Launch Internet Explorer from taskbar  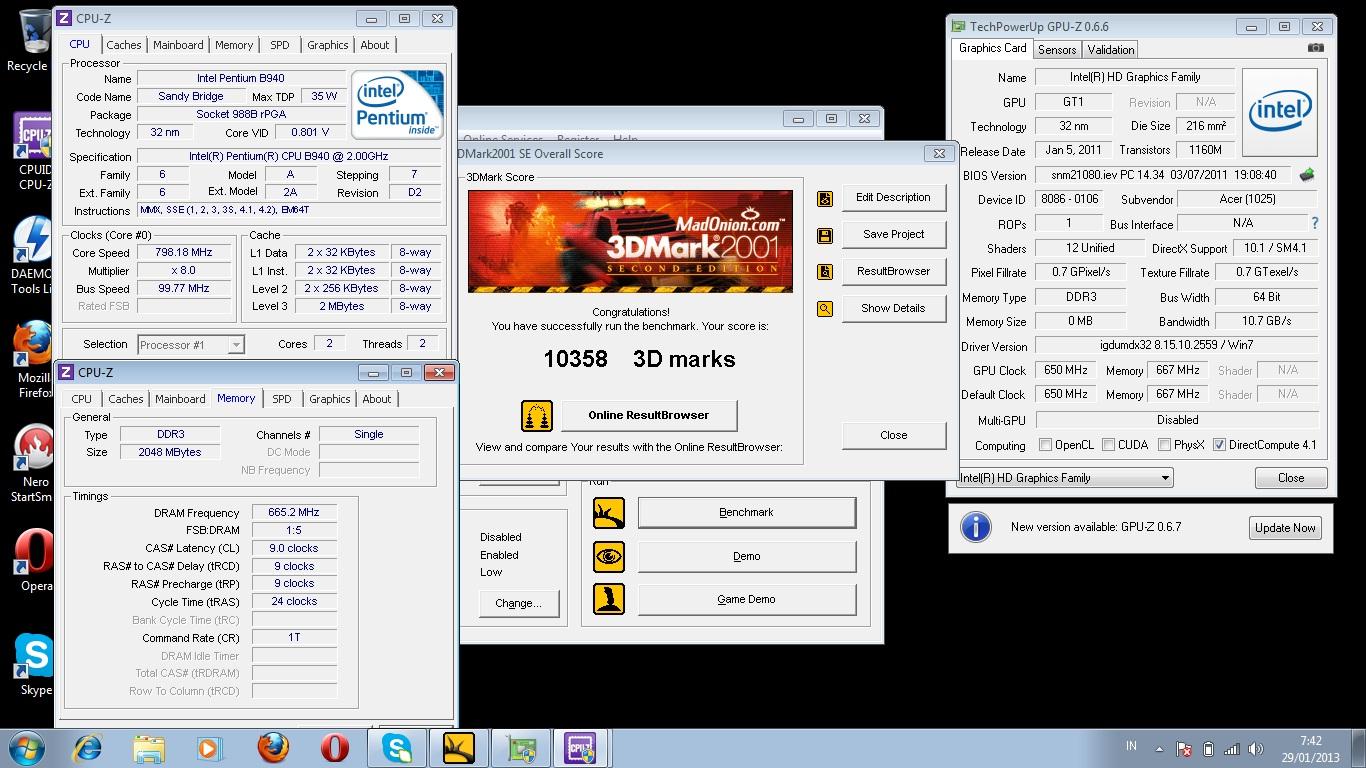coord(88,748)
